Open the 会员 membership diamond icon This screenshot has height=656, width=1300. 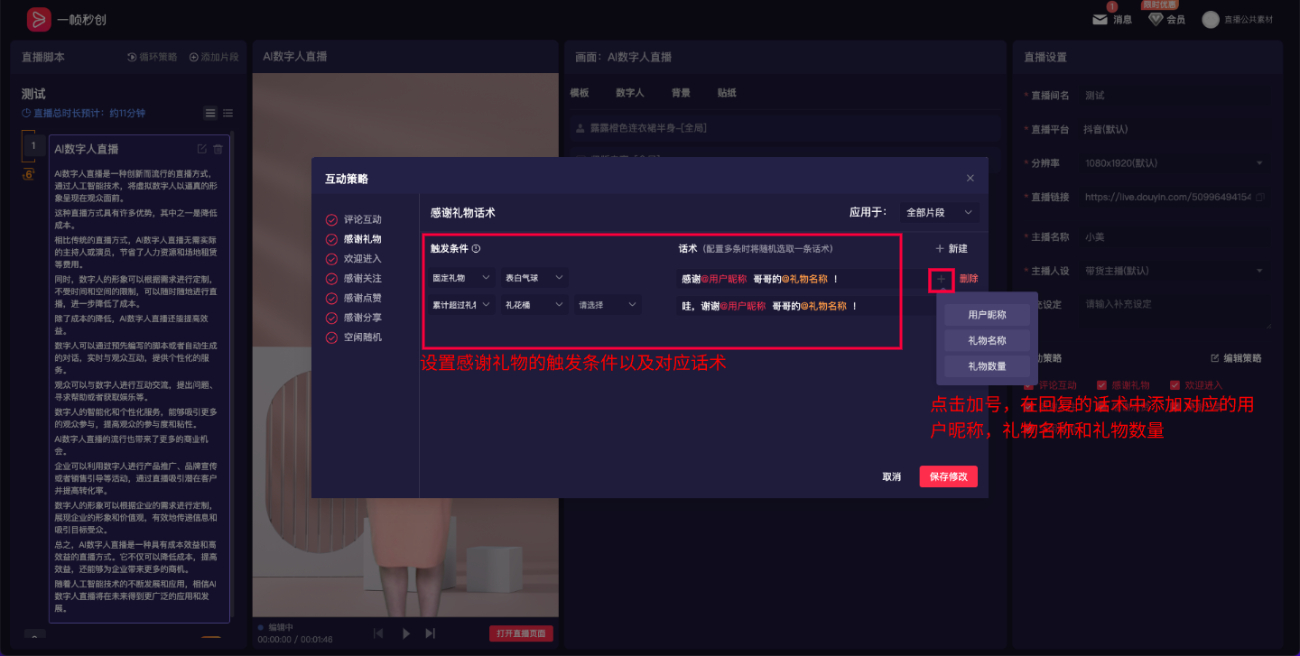click(x=1155, y=19)
